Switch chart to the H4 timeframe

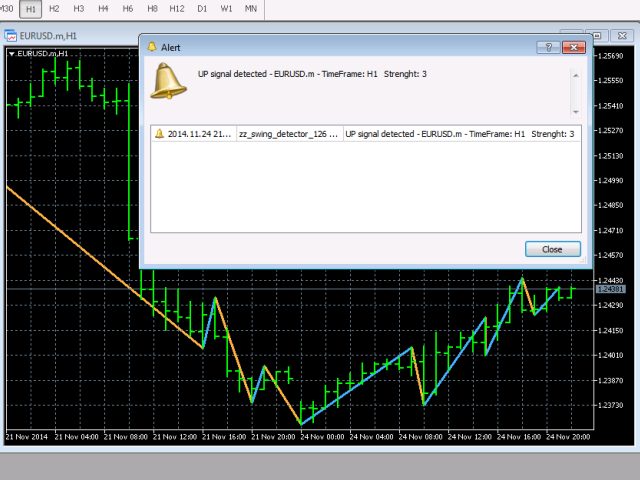pos(103,8)
